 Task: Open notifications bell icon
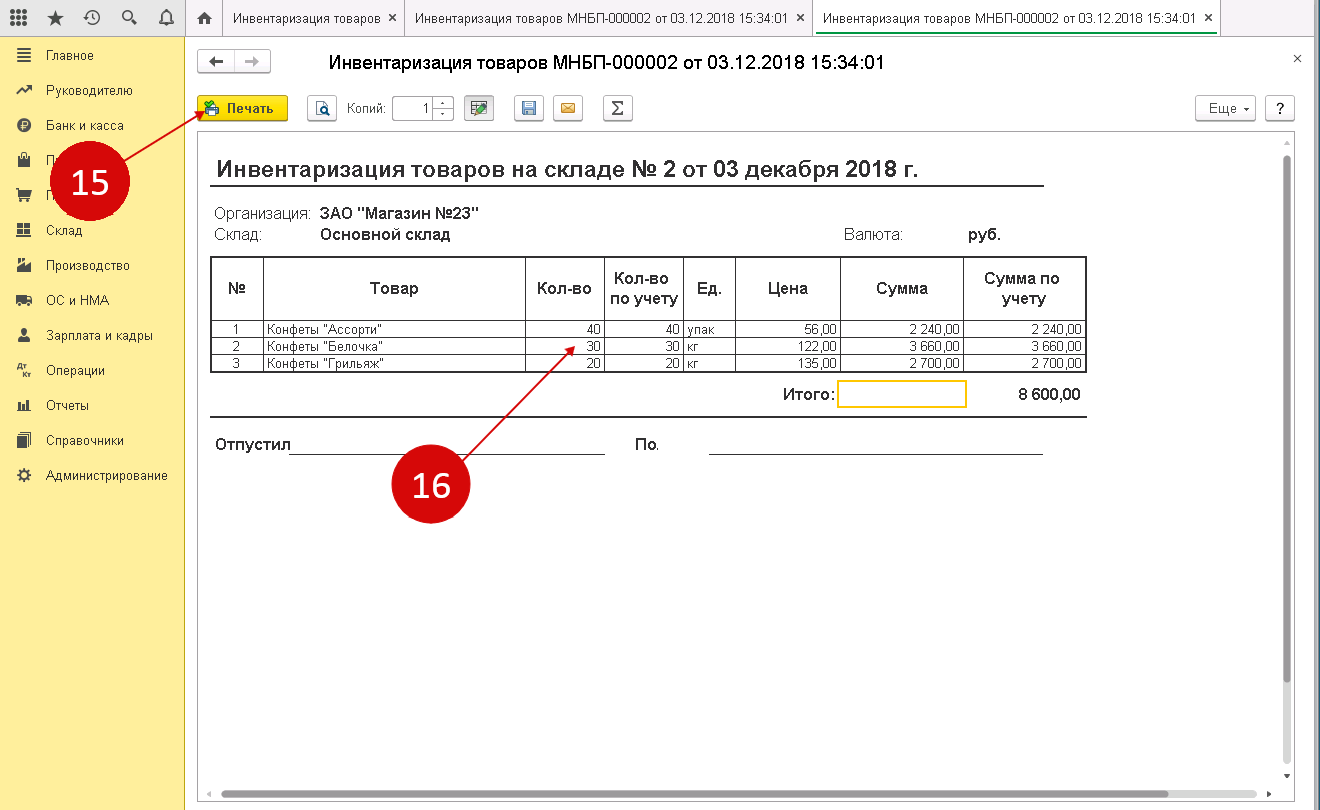coord(166,18)
